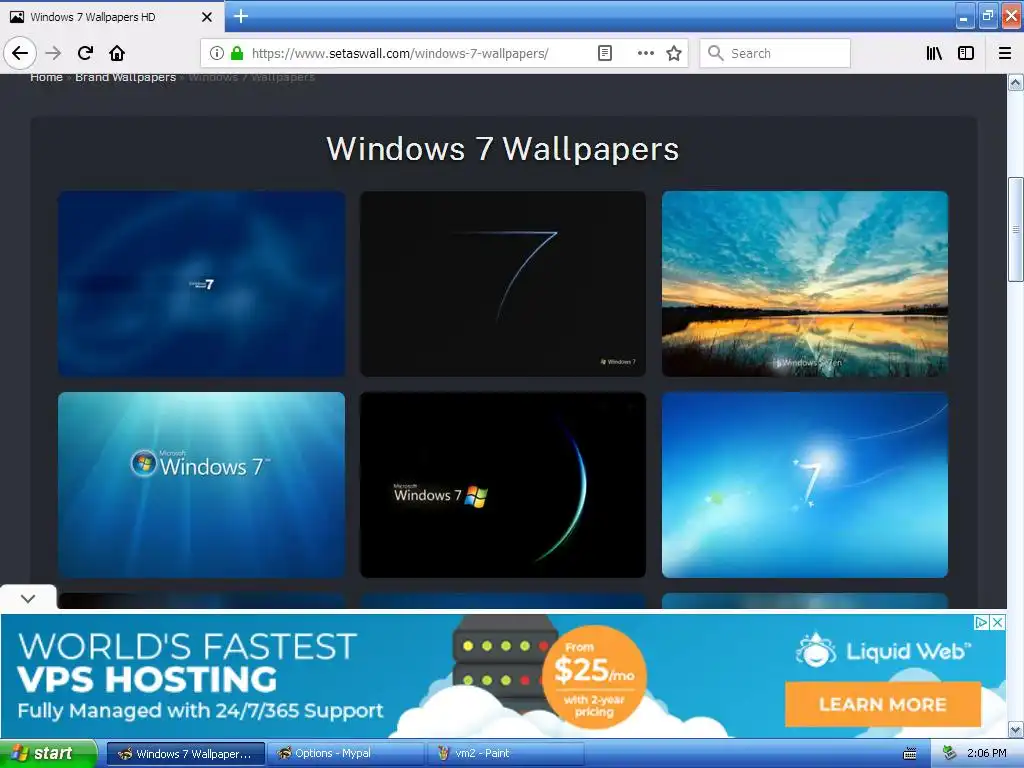This screenshot has width=1024, height=768.
Task: Select the Windows 7 Wallpapers HD tab
Action: (112, 17)
